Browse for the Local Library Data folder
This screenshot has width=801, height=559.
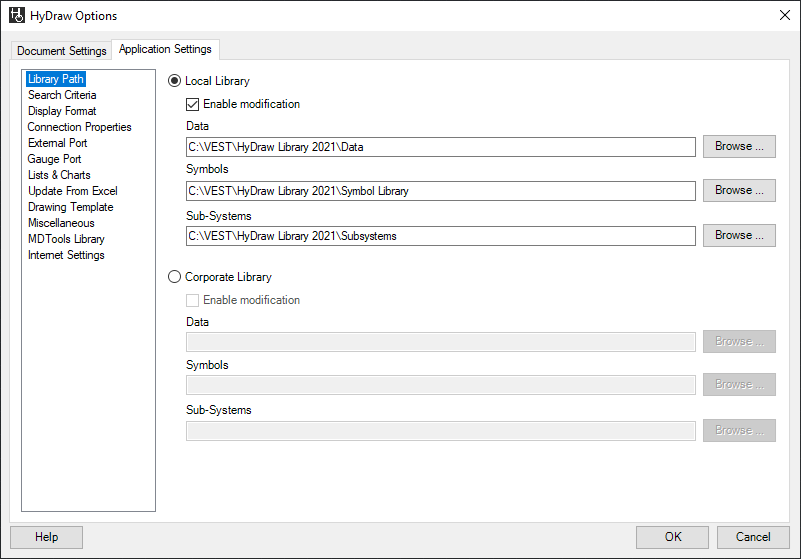(x=738, y=146)
